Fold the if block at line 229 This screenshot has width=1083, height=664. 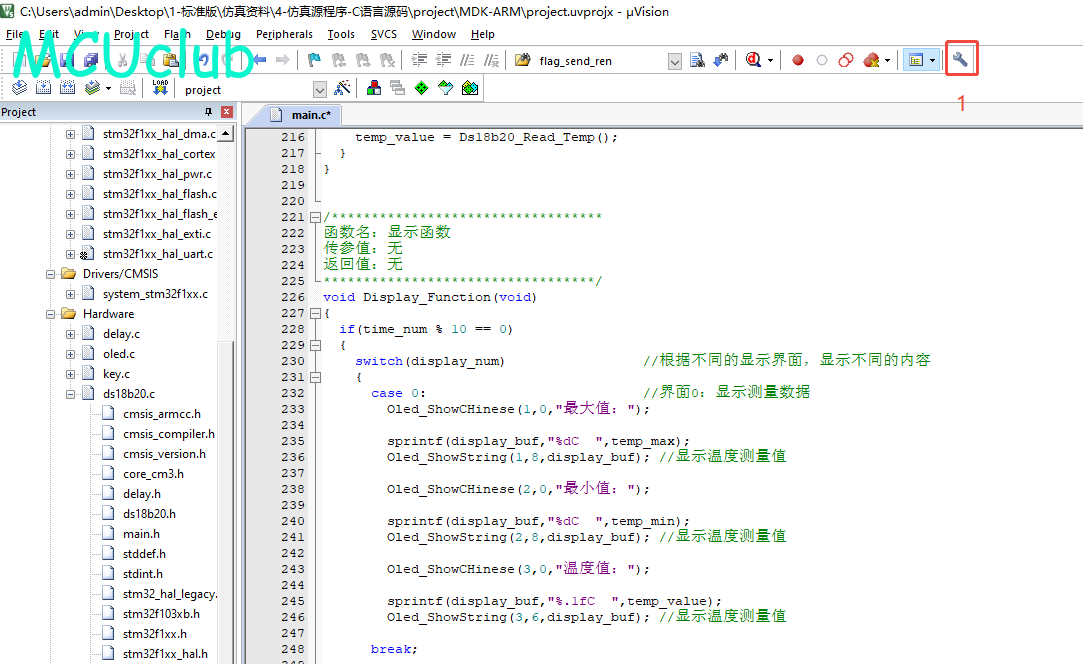tap(315, 345)
